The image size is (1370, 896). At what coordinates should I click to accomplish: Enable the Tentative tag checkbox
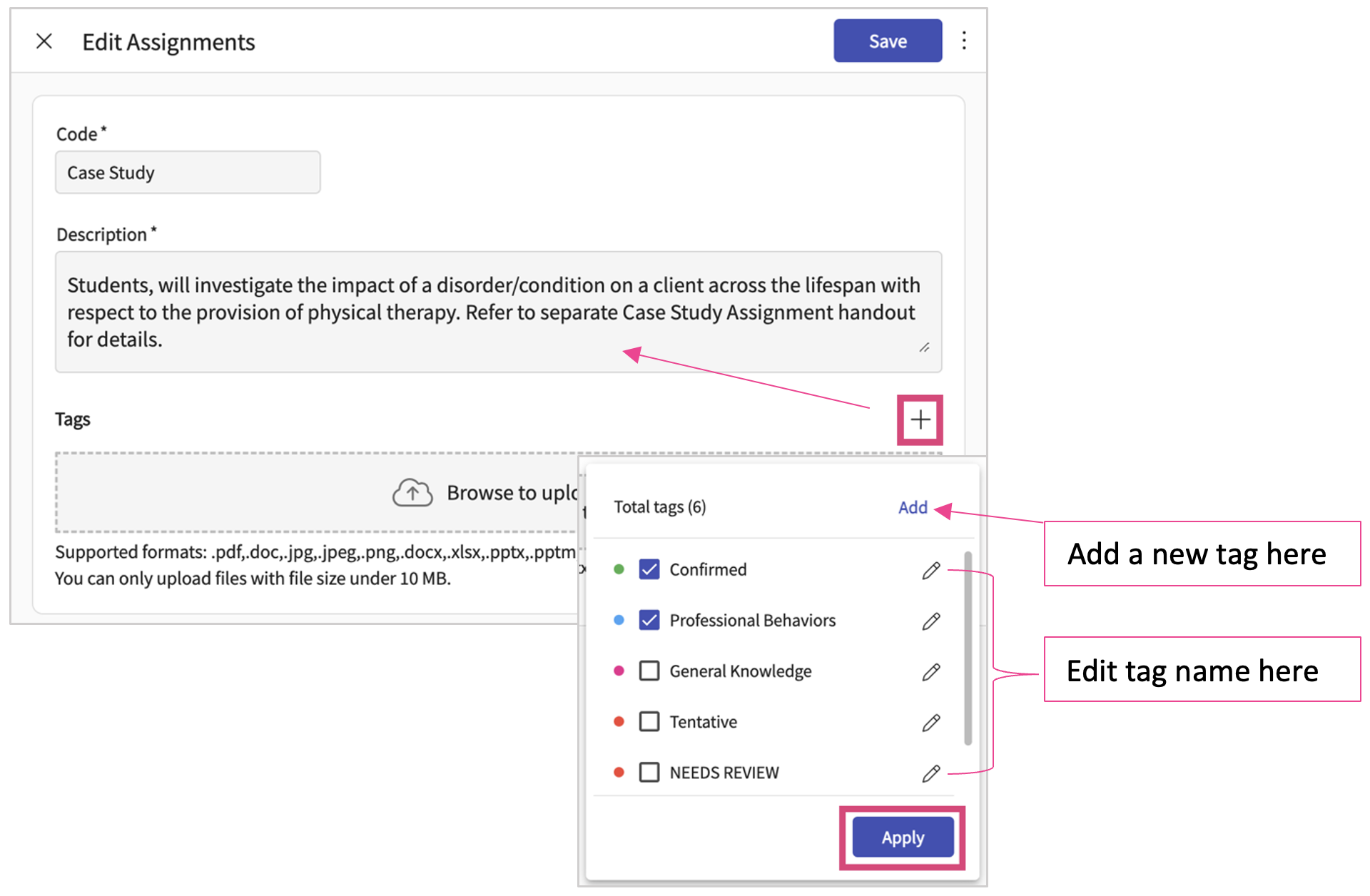click(x=649, y=721)
